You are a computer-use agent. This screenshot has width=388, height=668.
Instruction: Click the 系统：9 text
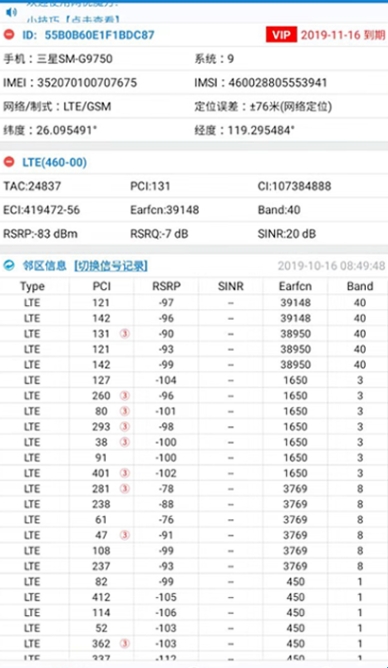click(x=214, y=58)
